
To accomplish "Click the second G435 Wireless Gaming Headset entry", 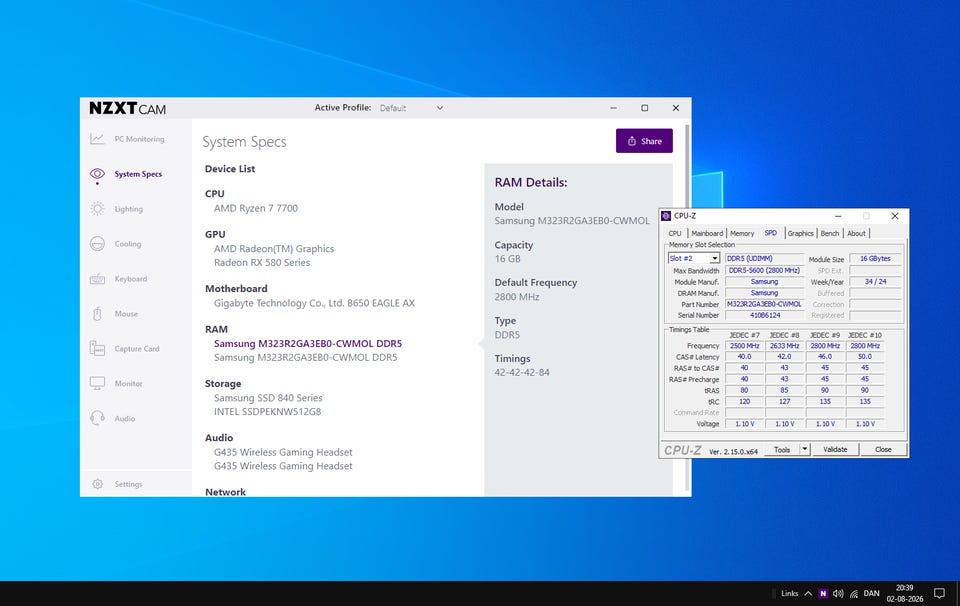I will tap(283, 466).
